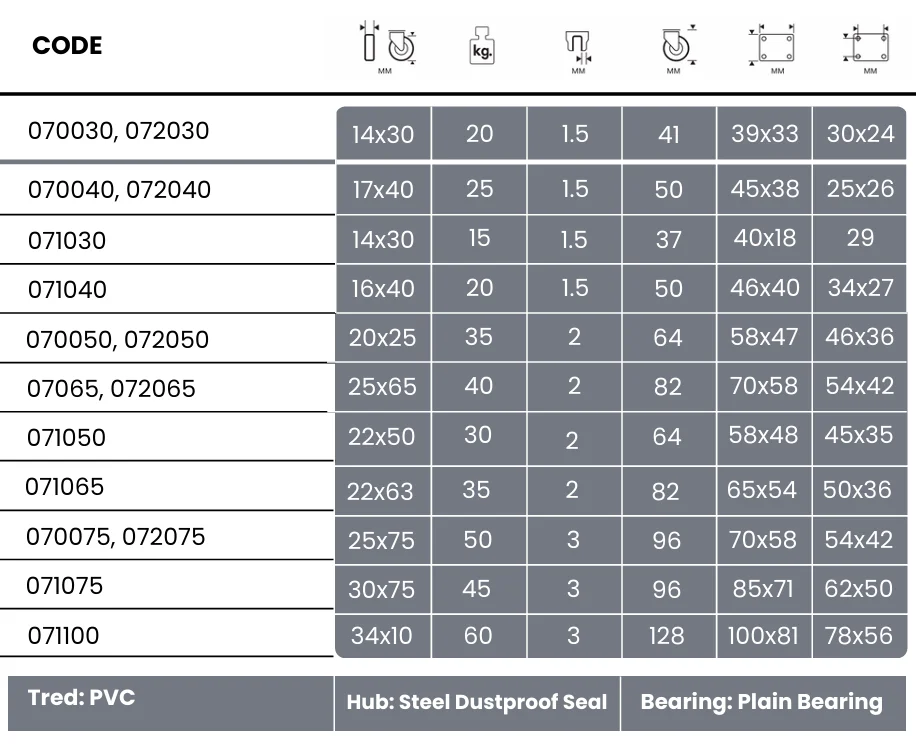
Task: Select code row 071075
Action: coord(65,586)
